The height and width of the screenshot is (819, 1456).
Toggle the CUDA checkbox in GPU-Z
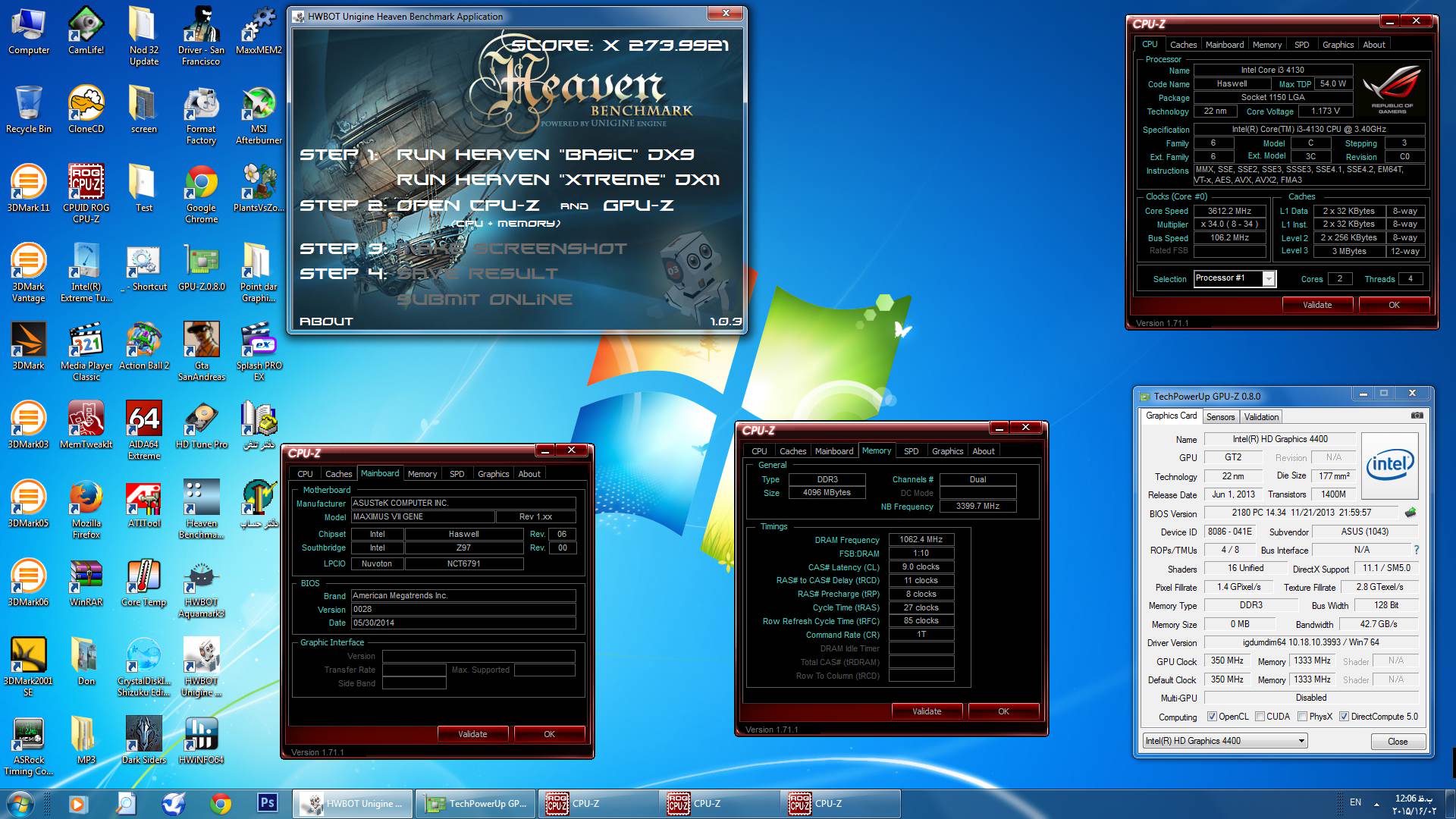coord(1260,717)
